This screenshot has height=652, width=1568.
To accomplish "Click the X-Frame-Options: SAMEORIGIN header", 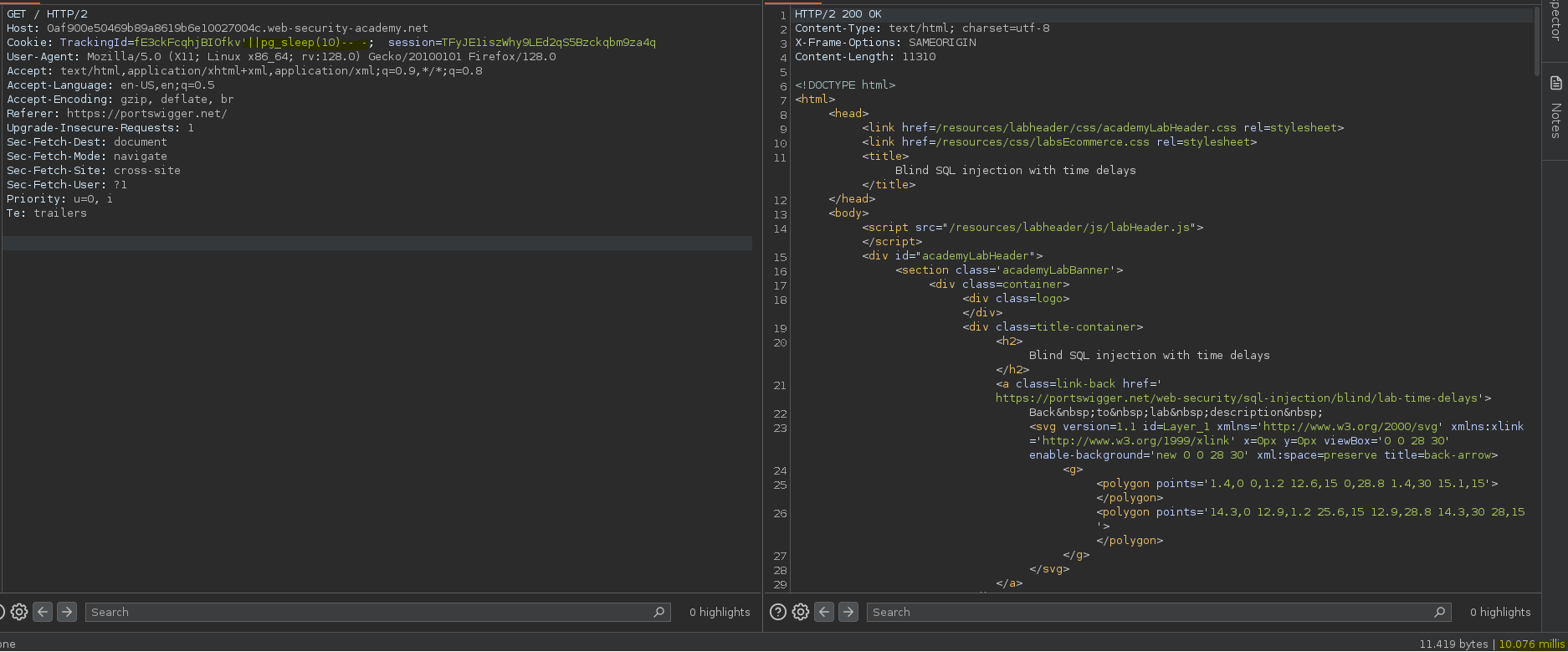I will pyautogui.click(x=885, y=43).
